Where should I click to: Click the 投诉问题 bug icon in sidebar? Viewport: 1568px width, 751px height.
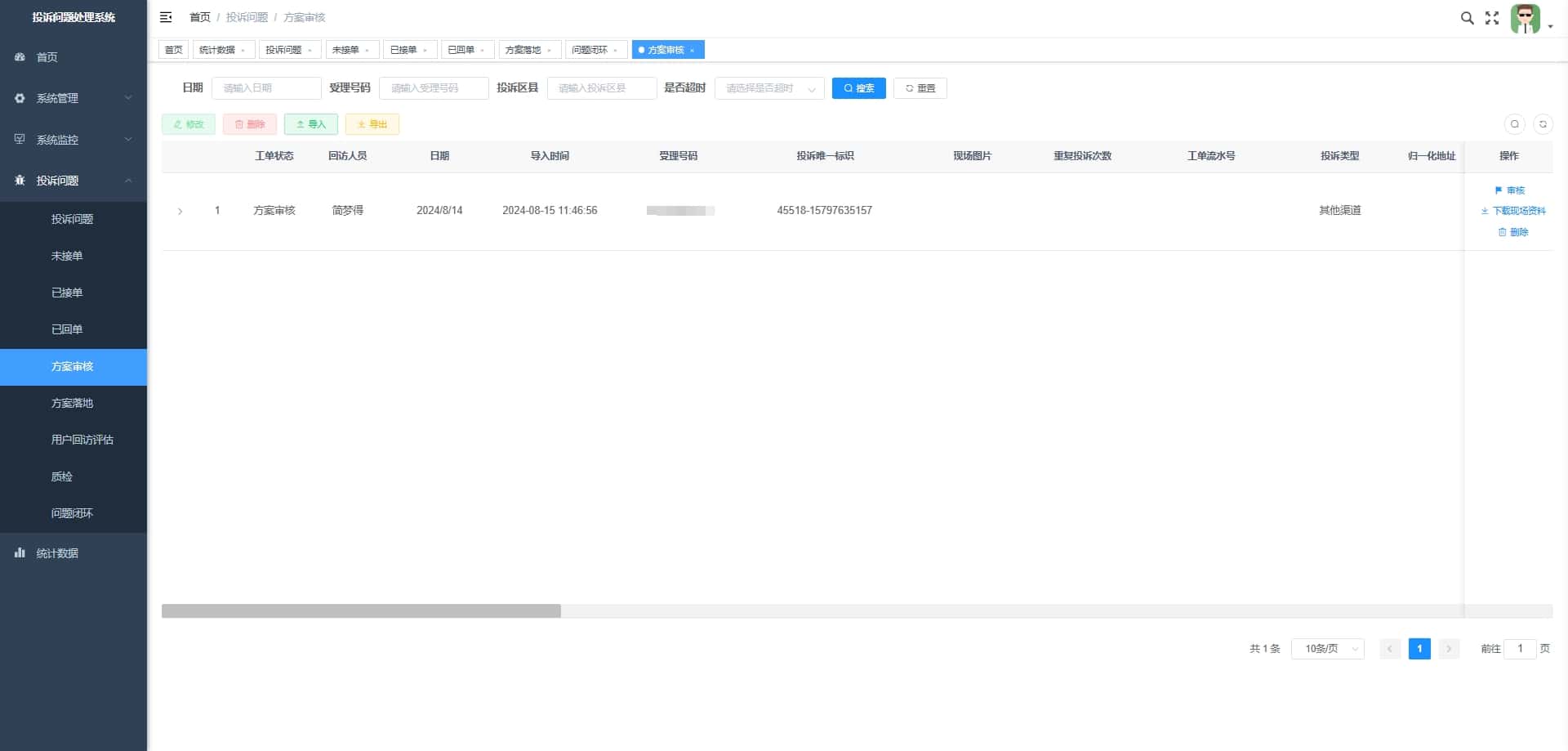click(20, 181)
